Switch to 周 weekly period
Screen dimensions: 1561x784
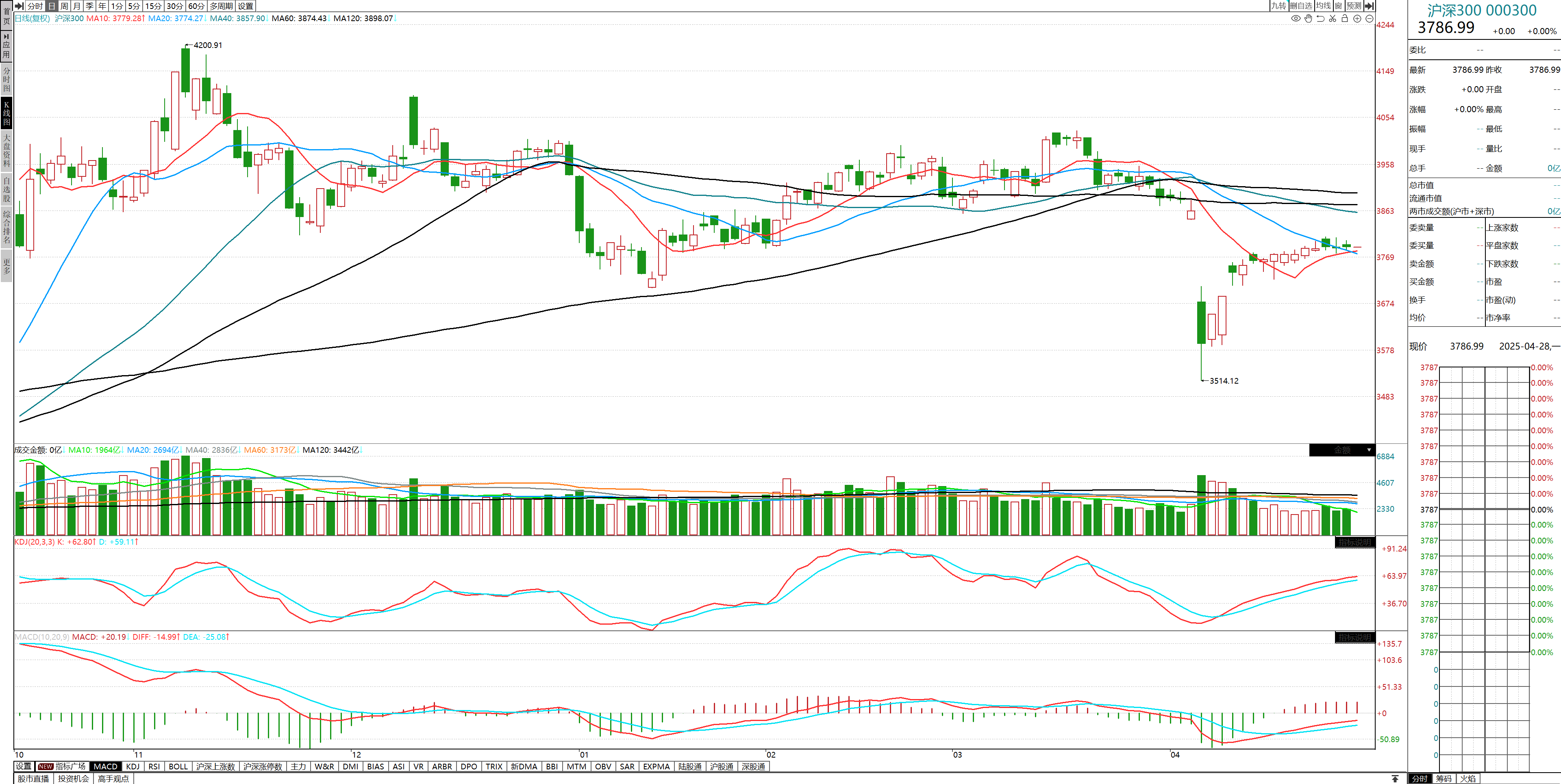tap(64, 5)
